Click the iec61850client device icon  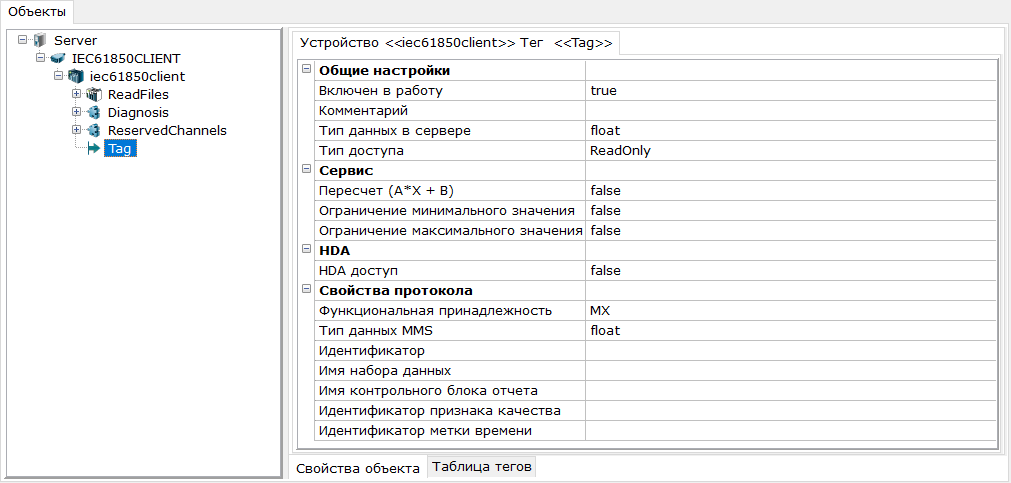76,77
